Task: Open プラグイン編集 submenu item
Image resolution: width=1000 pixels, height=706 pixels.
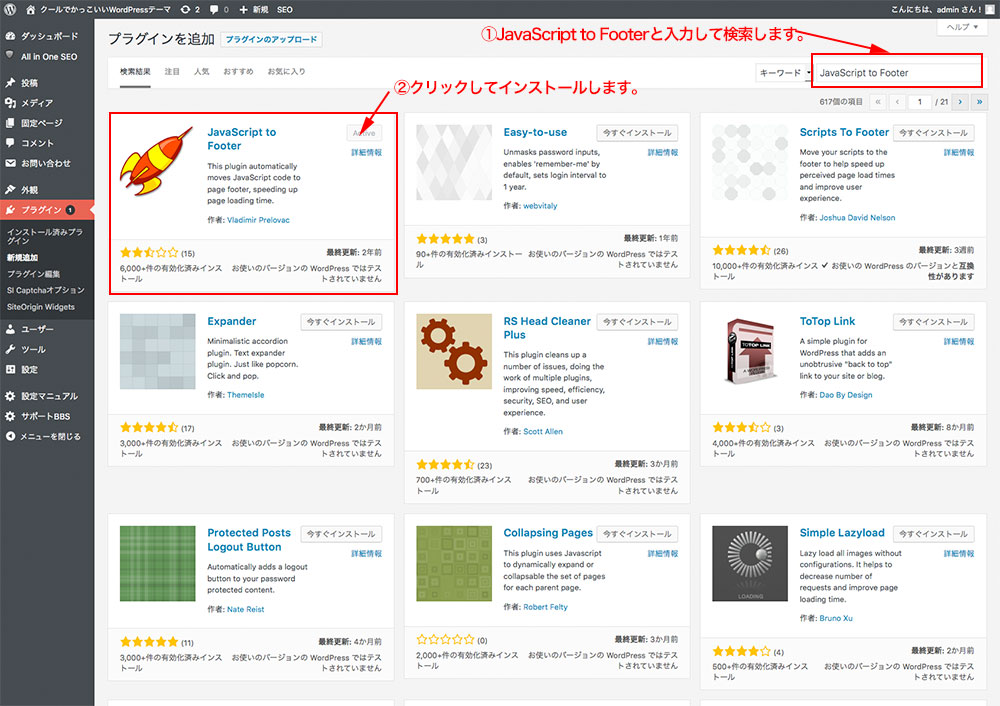Action: (x=33, y=274)
